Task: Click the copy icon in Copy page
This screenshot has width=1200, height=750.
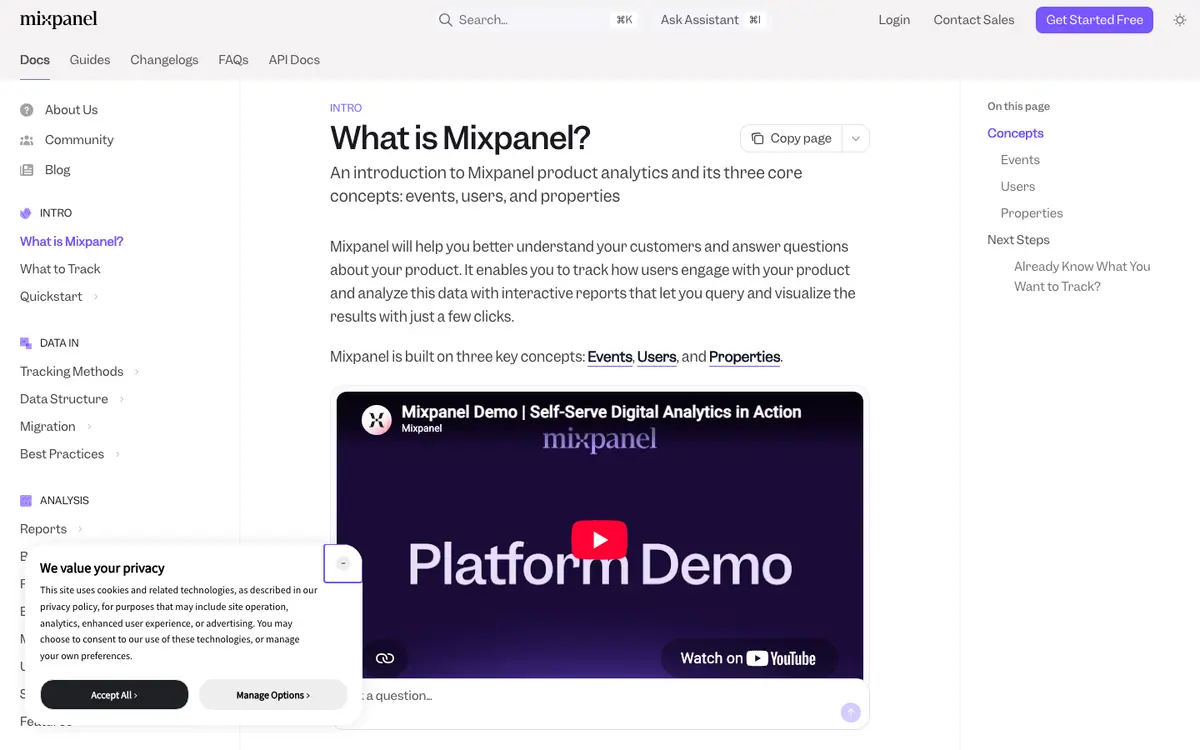Action: 758,138
